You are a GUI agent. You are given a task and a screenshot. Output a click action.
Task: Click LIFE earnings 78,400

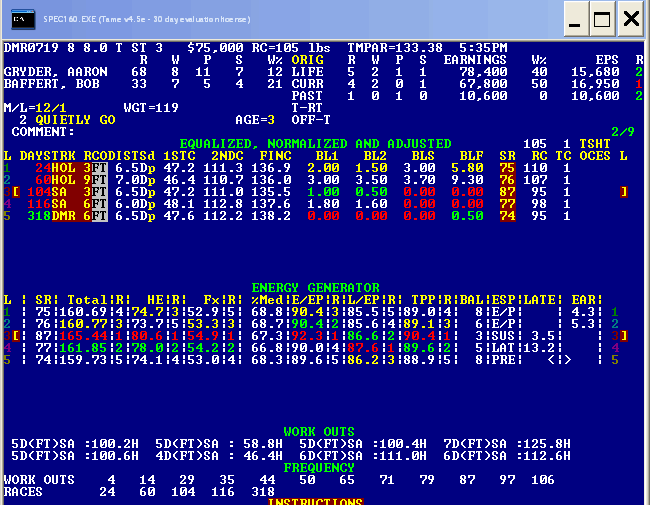[483, 72]
